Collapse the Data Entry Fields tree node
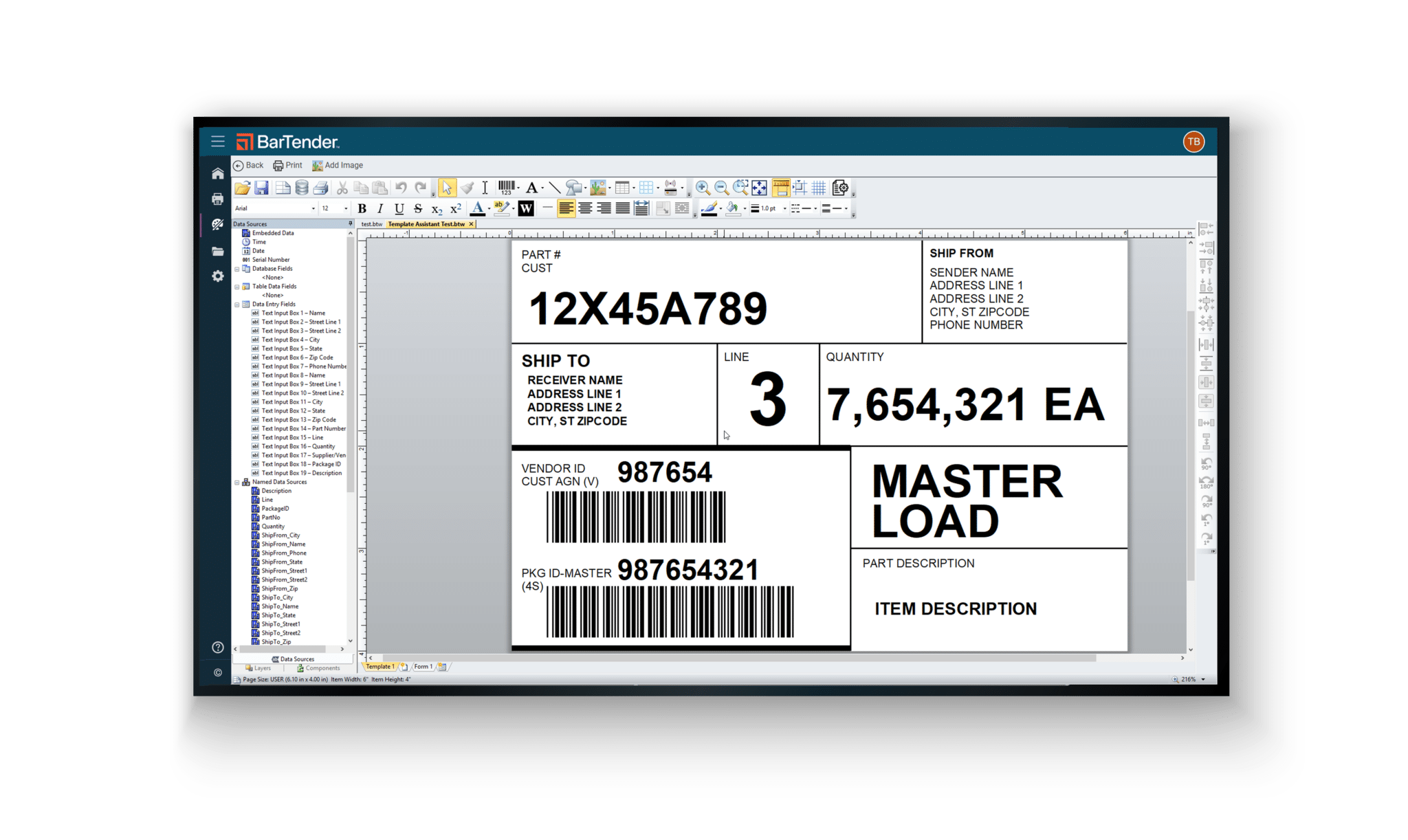Screen dimensions: 1408x840 (x=237, y=305)
